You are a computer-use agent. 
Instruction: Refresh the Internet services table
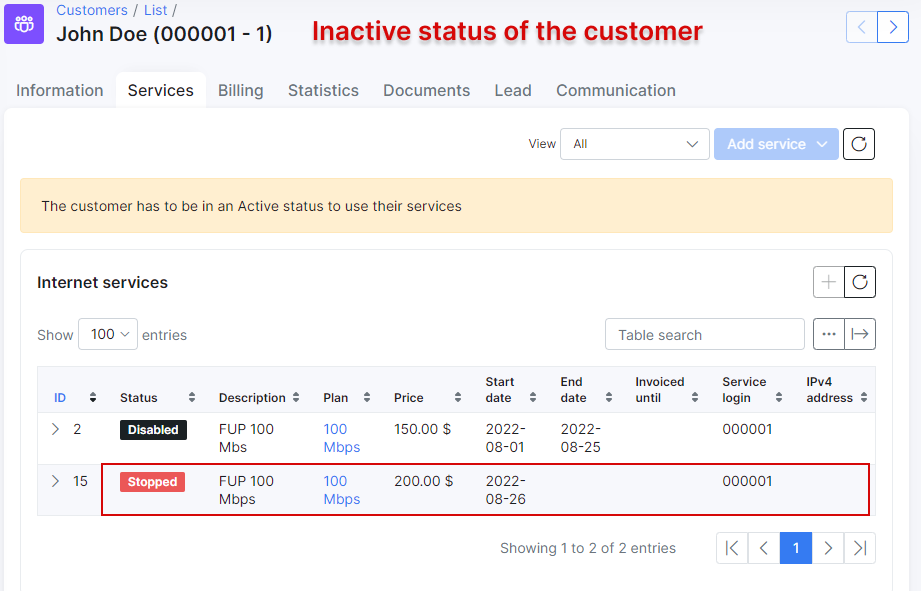(x=859, y=282)
